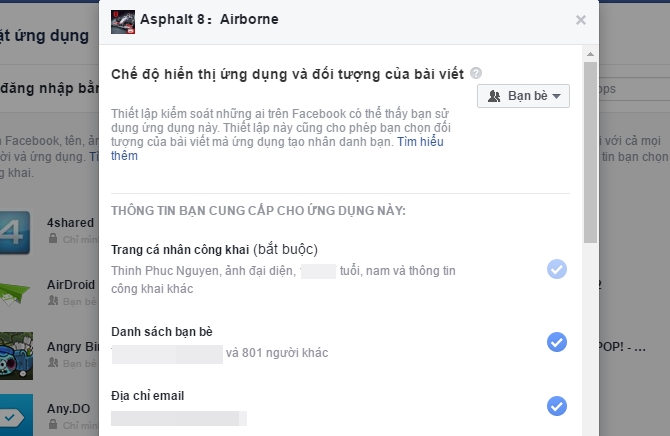
Task: Click the Asphalt 8 app icon in dialog header
Action: click(121, 19)
